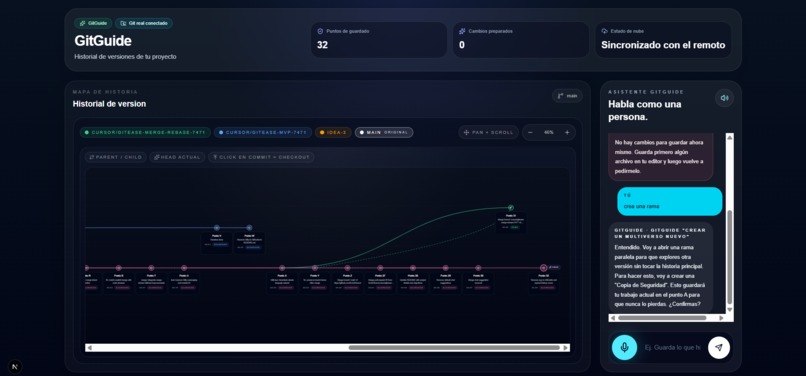The width and height of the screenshot is (806, 376).
Task: Select the 'main original' branch chip
Action: click(384, 132)
